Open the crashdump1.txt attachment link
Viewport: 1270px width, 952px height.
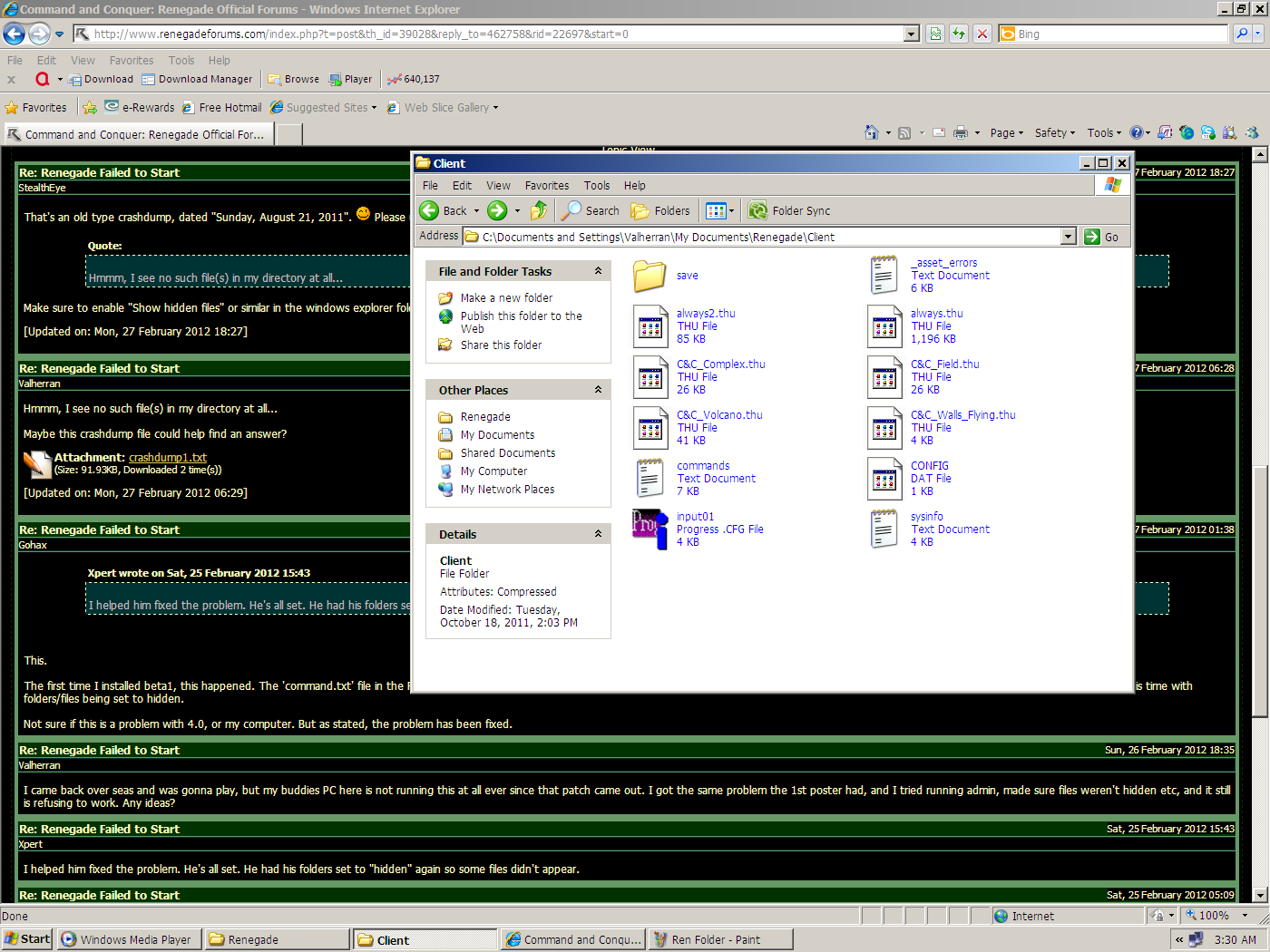click(x=168, y=457)
